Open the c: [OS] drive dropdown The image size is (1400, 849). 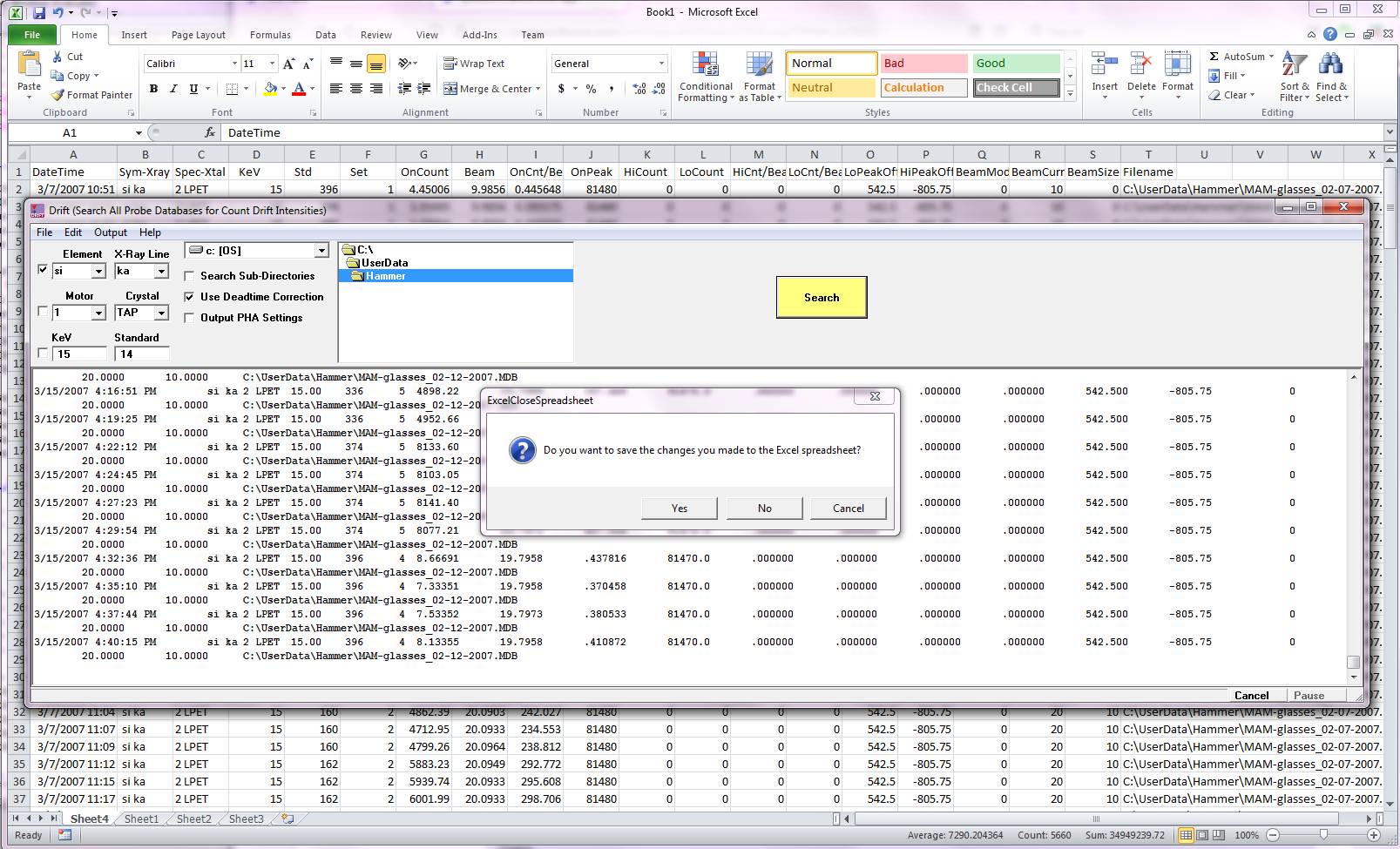[x=321, y=251]
